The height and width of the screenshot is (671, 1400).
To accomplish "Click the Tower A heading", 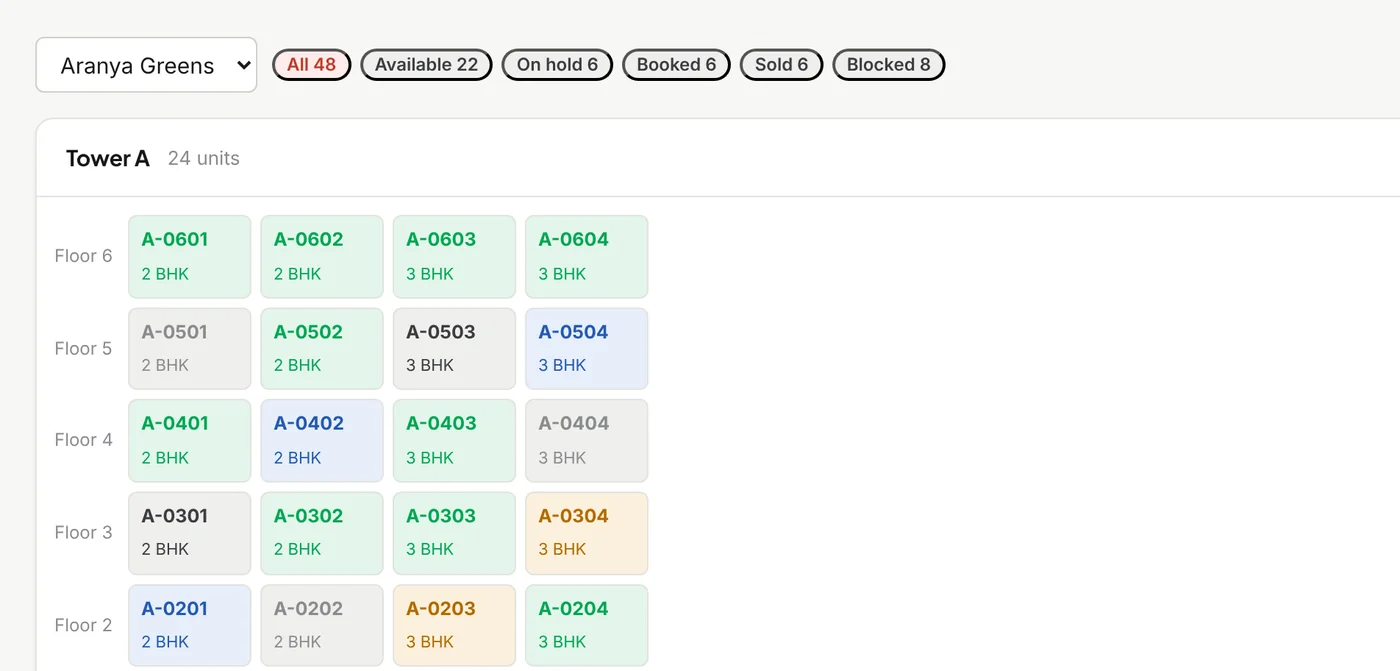I will pos(108,158).
